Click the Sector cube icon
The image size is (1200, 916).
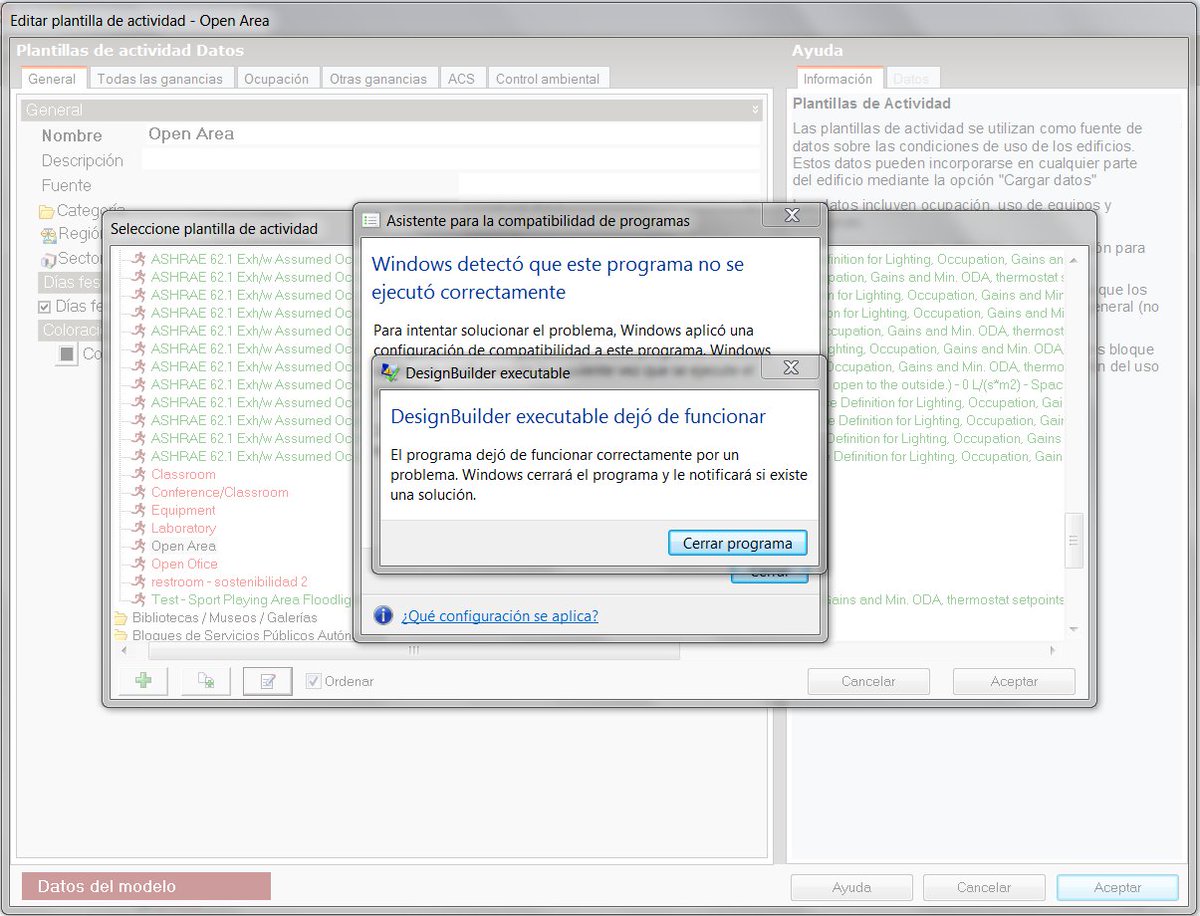tap(48, 260)
